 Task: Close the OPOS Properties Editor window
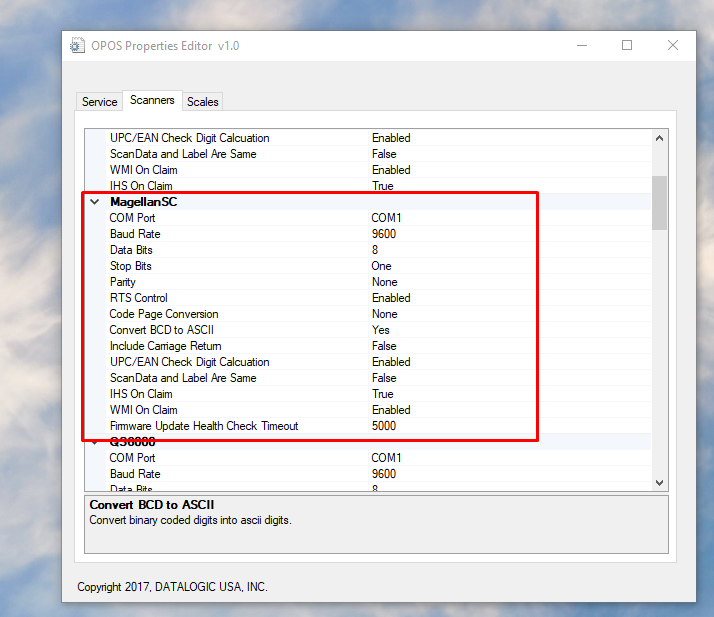click(673, 45)
